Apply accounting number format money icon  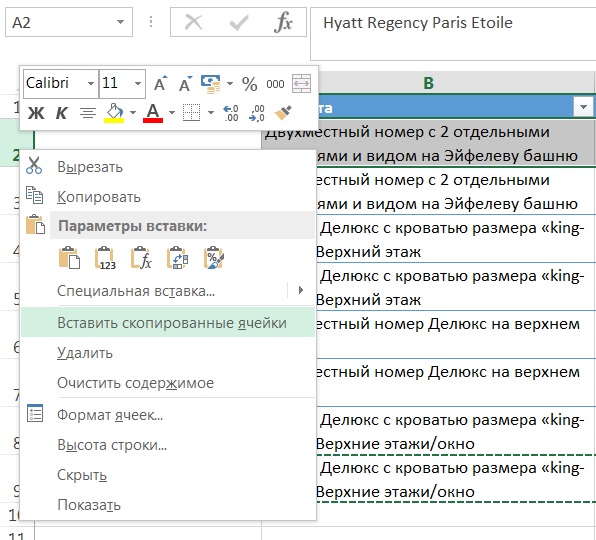[211, 84]
